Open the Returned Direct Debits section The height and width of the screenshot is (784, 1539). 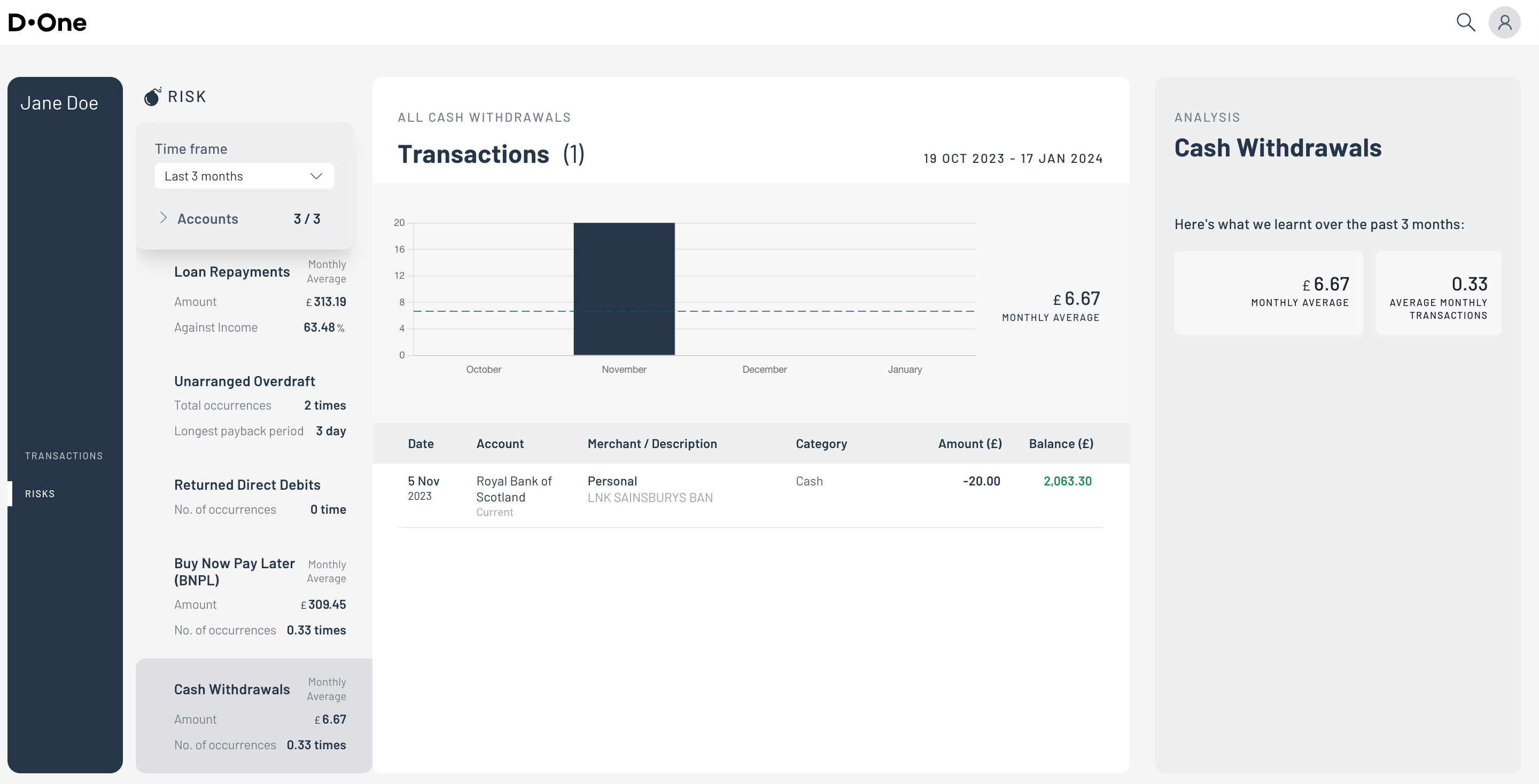click(x=247, y=485)
